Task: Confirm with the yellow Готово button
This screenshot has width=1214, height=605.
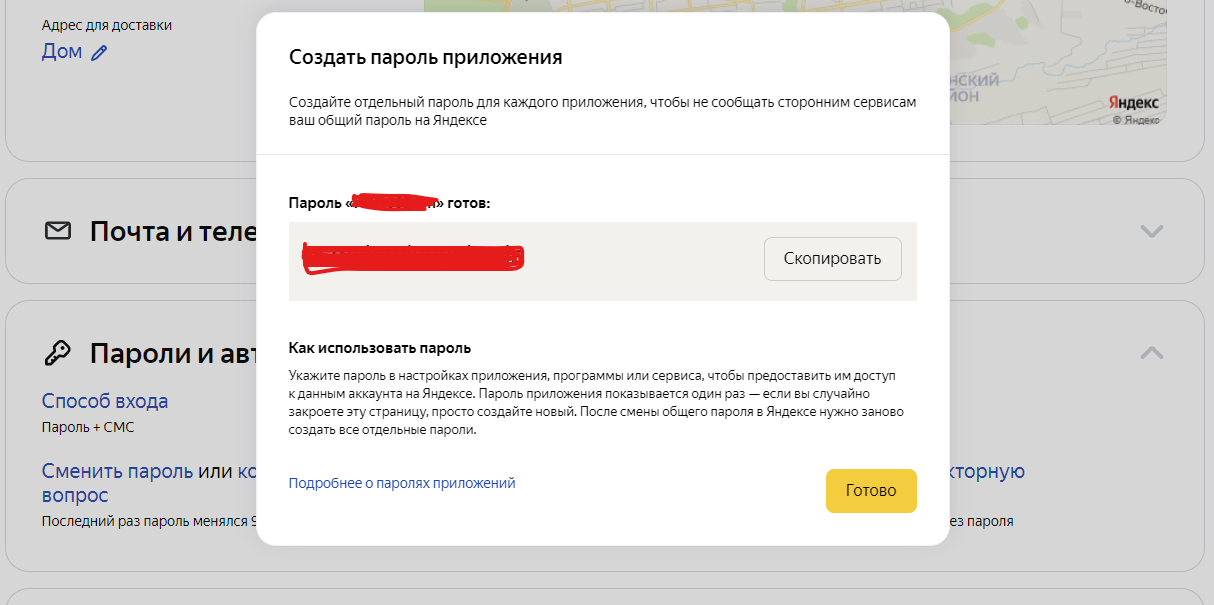Action: pyautogui.click(x=870, y=491)
